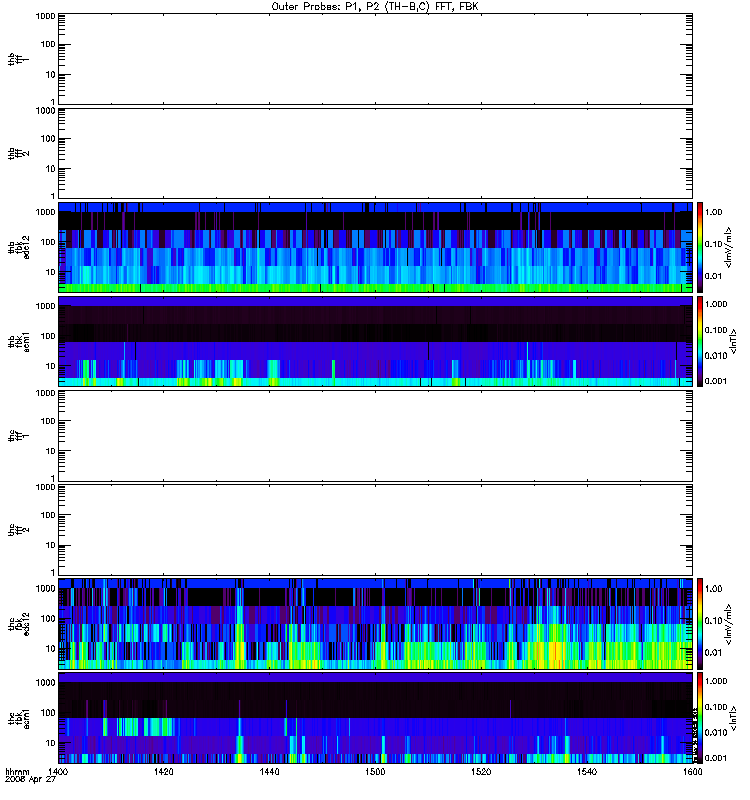Click the thb fbk scm1 spectrogram panel

point(375,341)
